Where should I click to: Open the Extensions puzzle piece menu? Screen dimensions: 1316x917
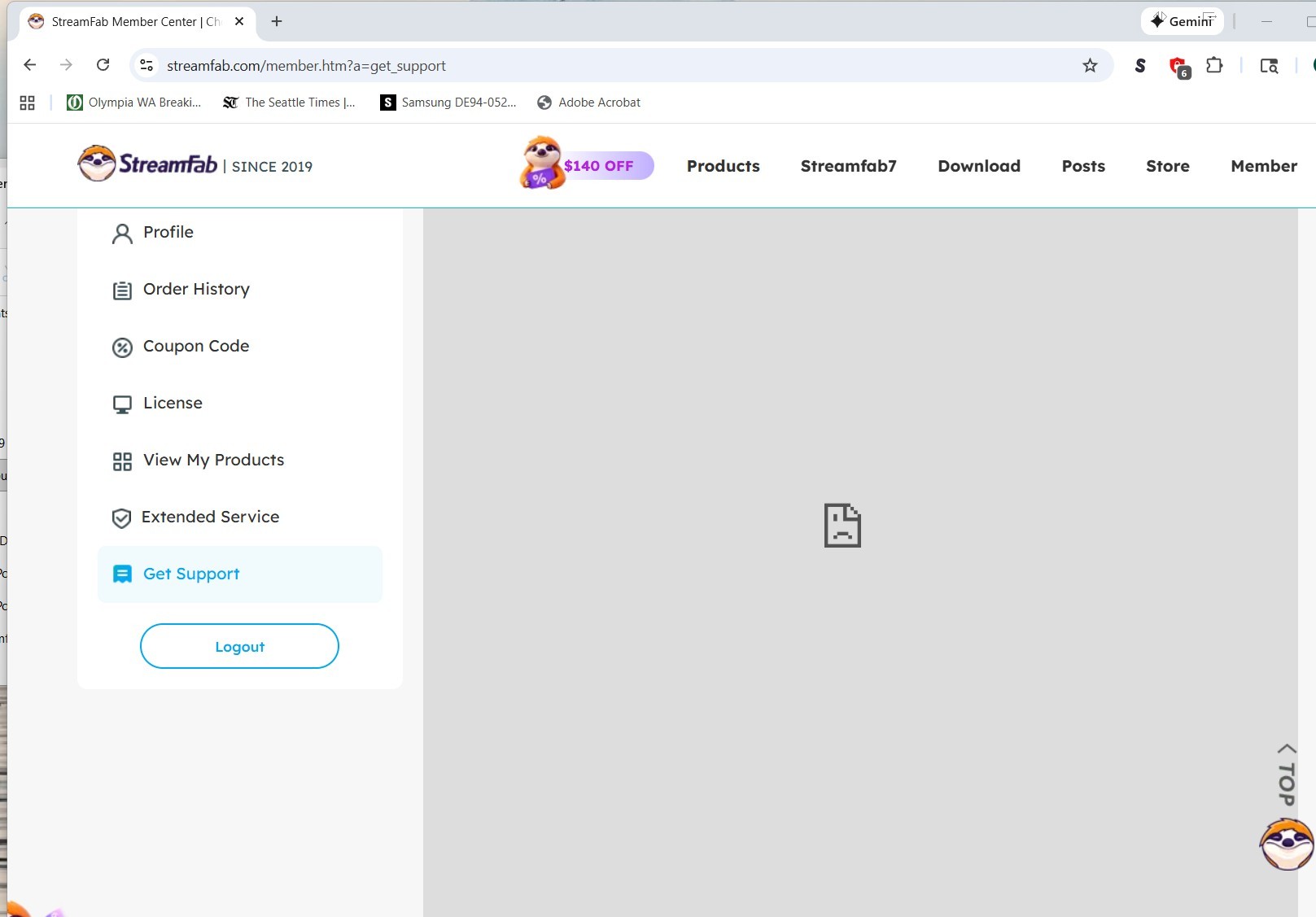[1214, 65]
